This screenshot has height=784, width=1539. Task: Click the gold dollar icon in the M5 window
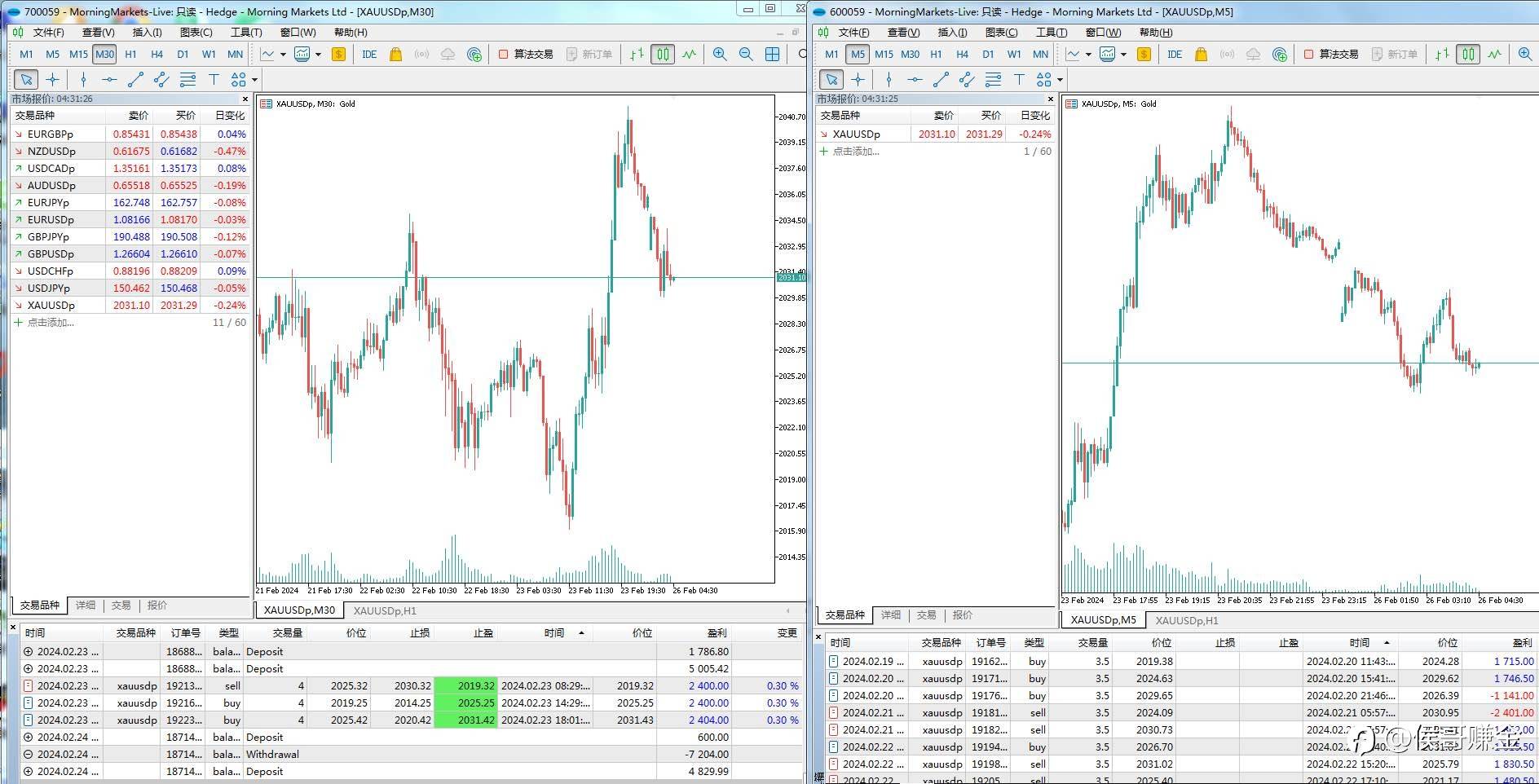point(1144,54)
